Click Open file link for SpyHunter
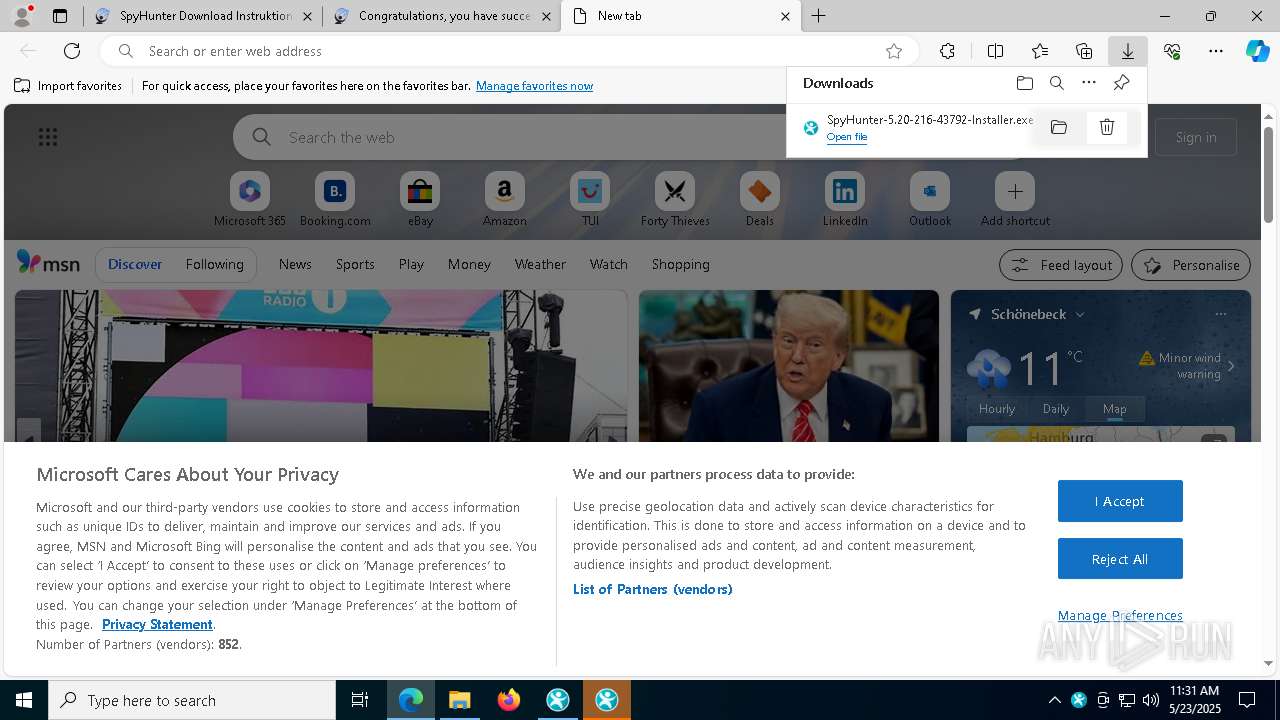 847,137
